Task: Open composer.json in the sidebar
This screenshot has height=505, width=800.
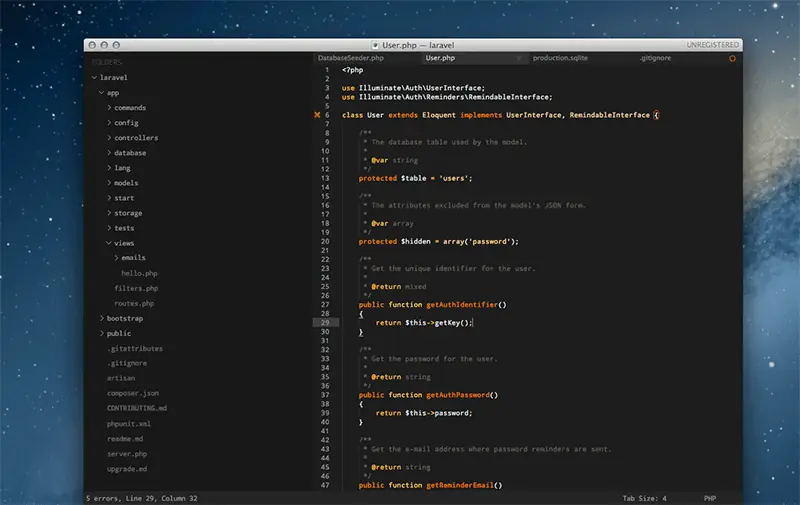Action: pos(133,393)
